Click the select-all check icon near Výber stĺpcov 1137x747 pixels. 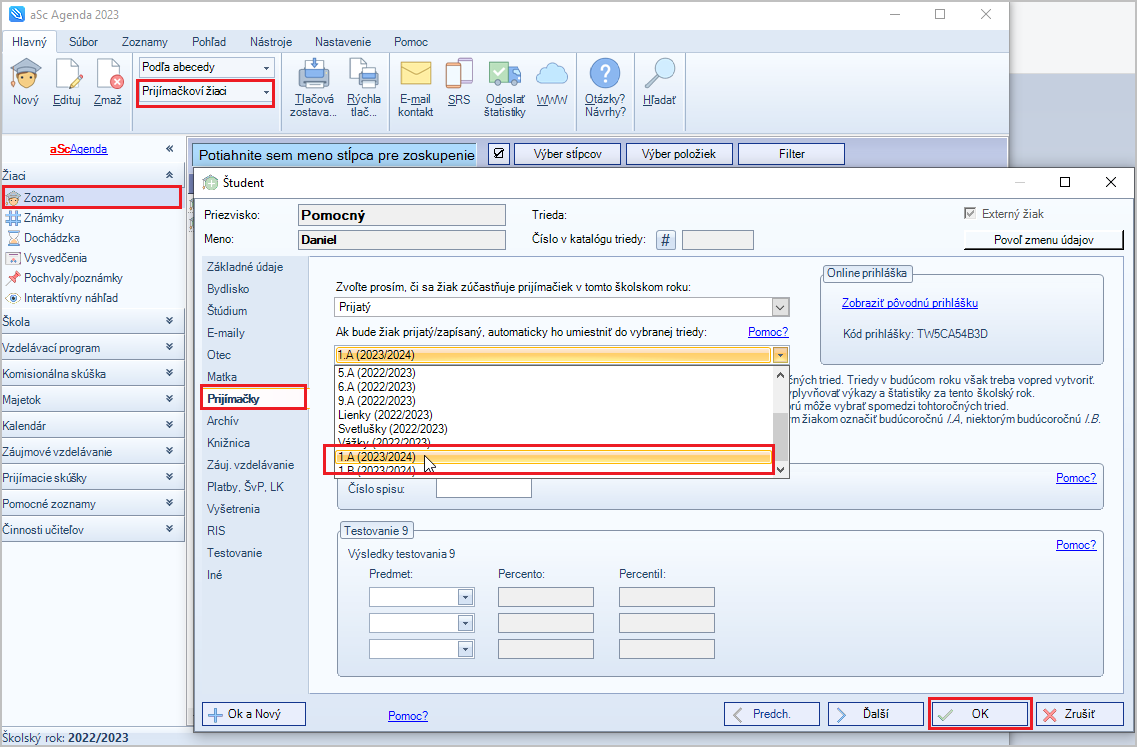pyautogui.click(x=499, y=154)
